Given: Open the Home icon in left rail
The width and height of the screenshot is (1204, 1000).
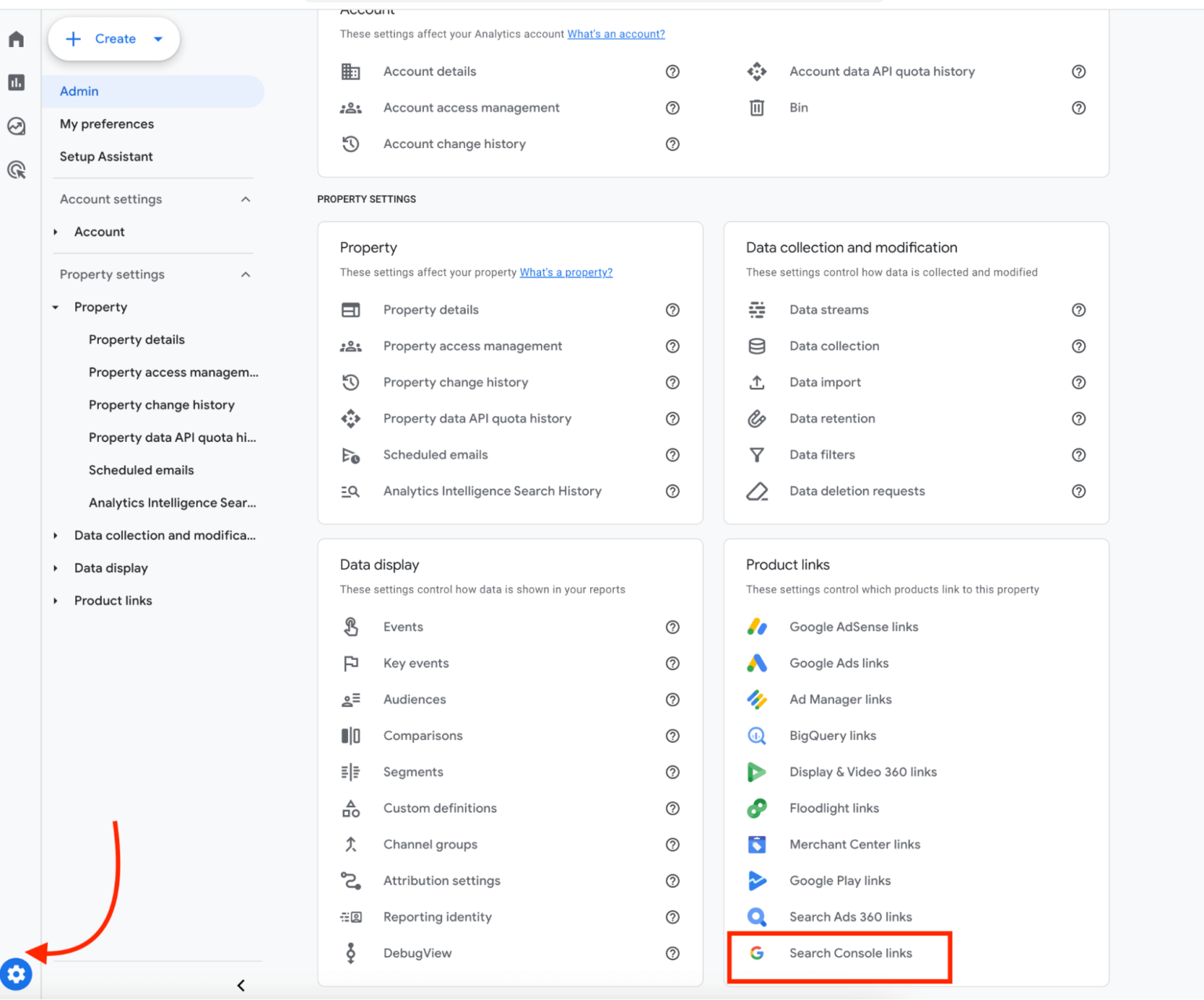Looking at the screenshot, I should [x=16, y=38].
